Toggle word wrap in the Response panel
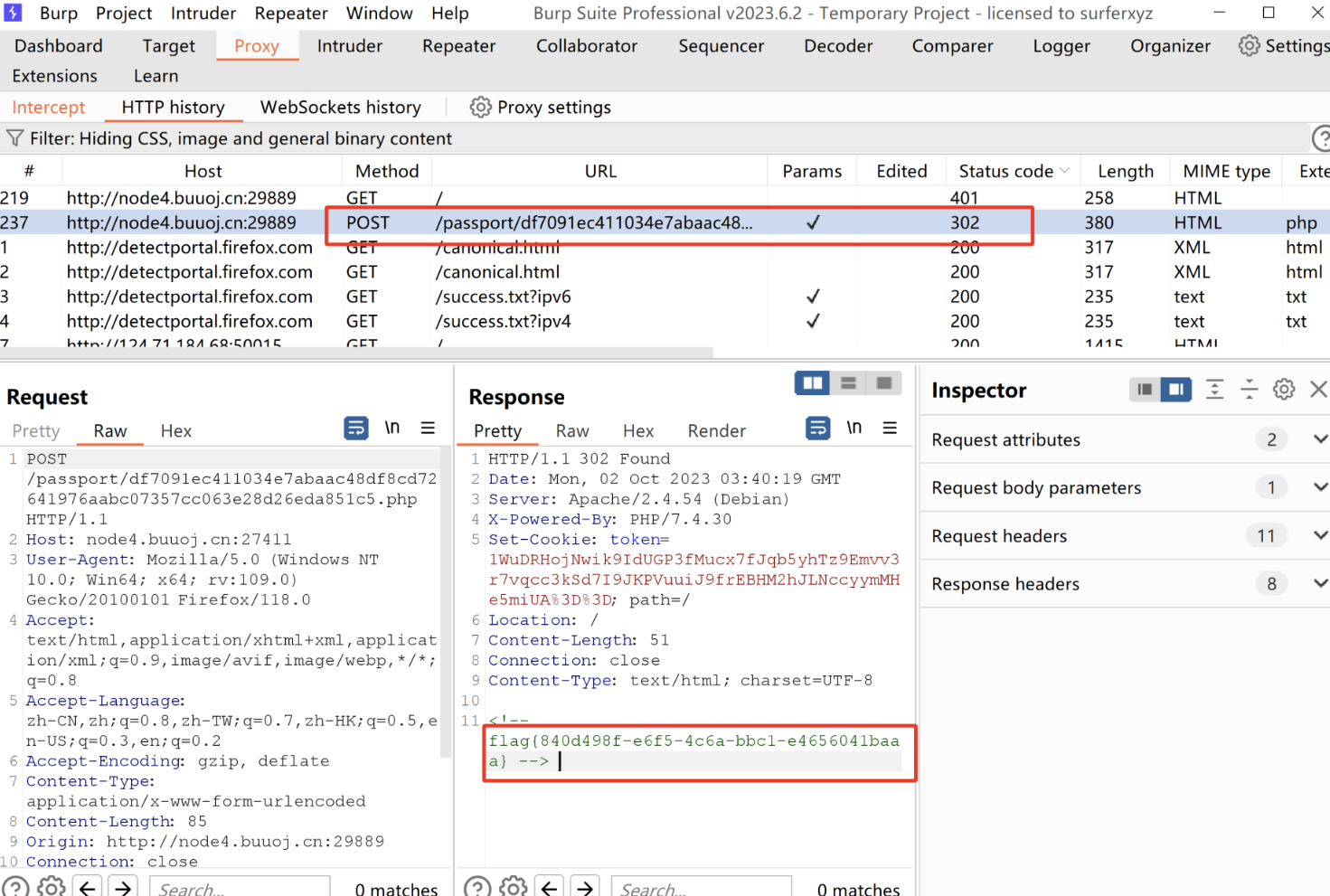Viewport: 1330px width, 896px height. coord(818,428)
